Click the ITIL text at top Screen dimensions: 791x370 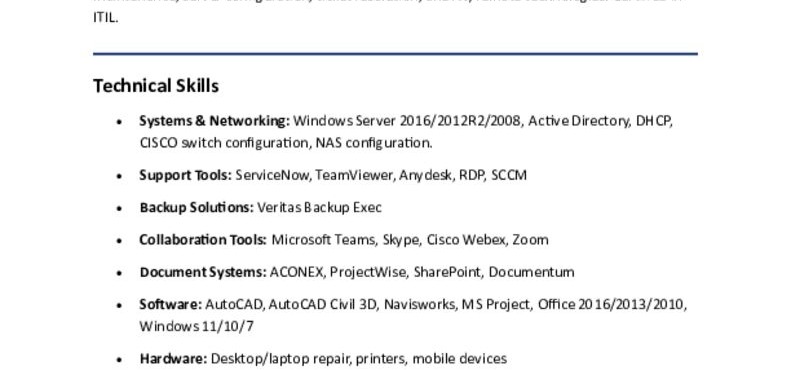(x=105, y=18)
